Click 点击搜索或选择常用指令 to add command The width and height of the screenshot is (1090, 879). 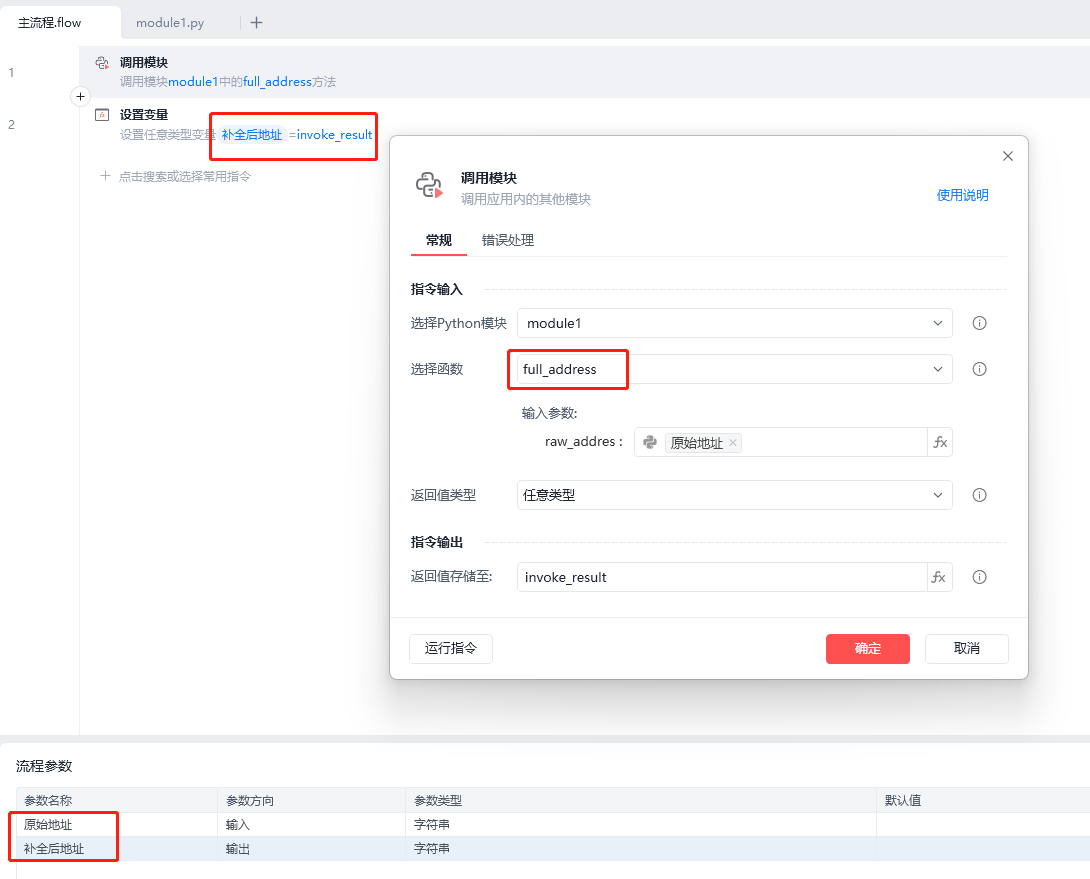pyautogui.click(x=184, y=177)
